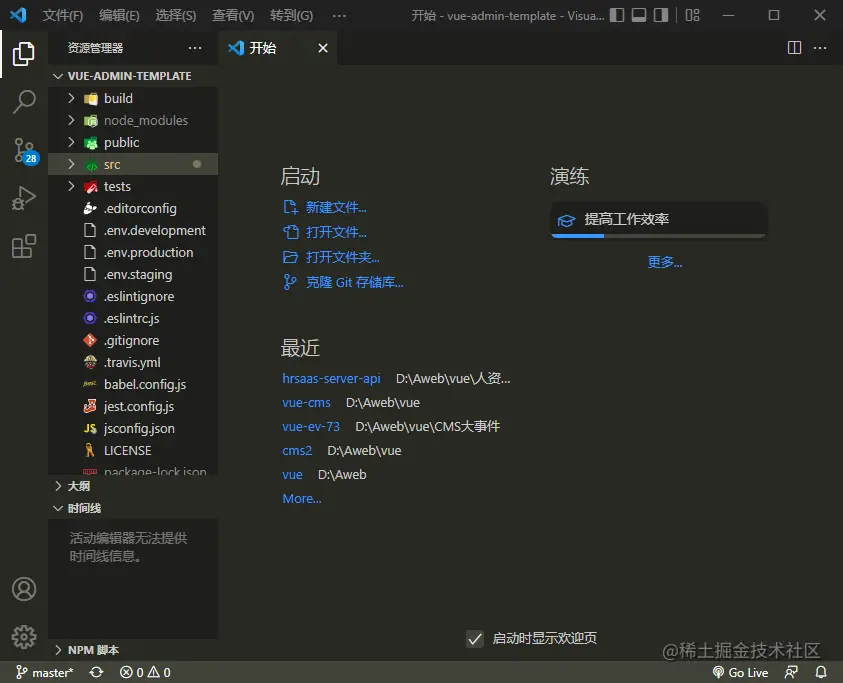The image size is (843, 683).
Task: Click 更多... under walkthroughs
Action: pyautogui.click(x=665, y=262)
